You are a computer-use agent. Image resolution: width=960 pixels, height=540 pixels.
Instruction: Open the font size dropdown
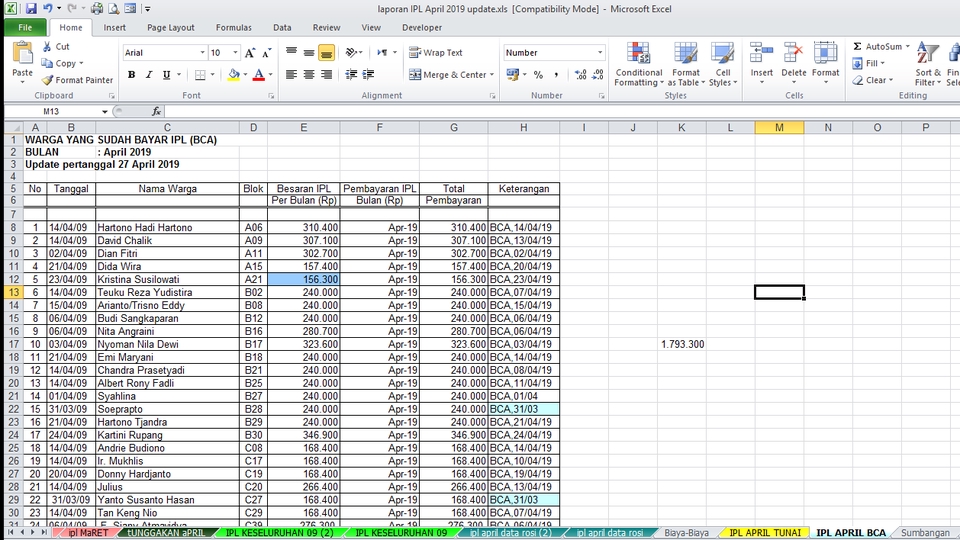point(235,53)
